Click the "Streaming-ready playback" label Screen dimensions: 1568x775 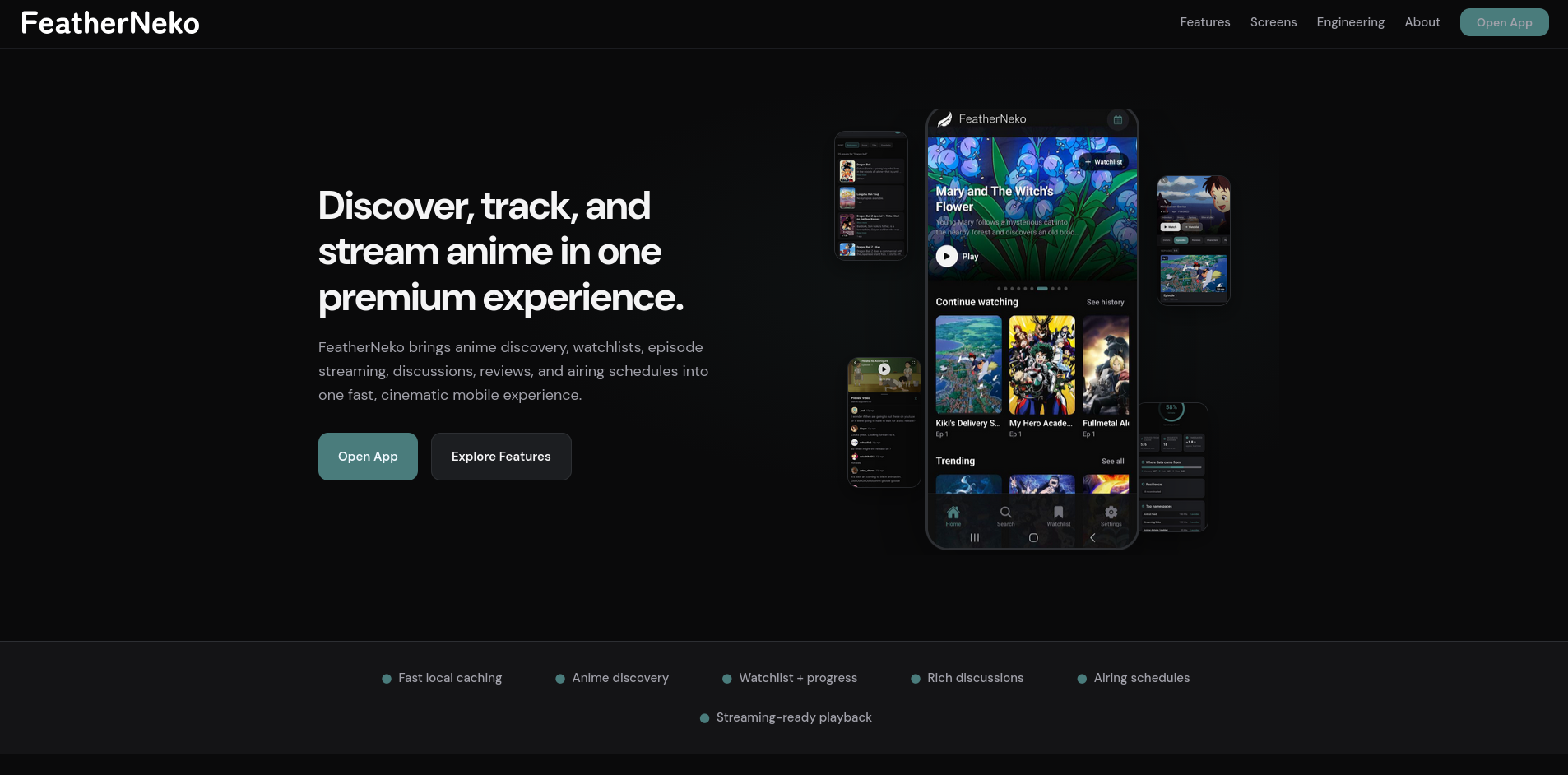pyautogui.click(x=794, y=717)
